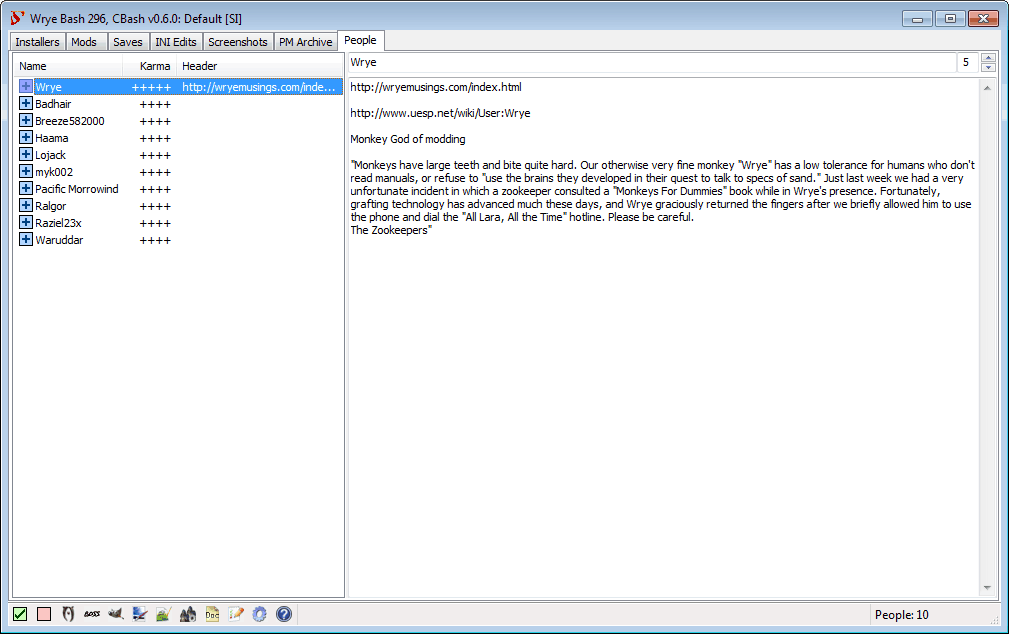Click the Wrye Bash logo in title bar
The width and height of the screenshot is (1009, 634).
click(x=17, y=18)
